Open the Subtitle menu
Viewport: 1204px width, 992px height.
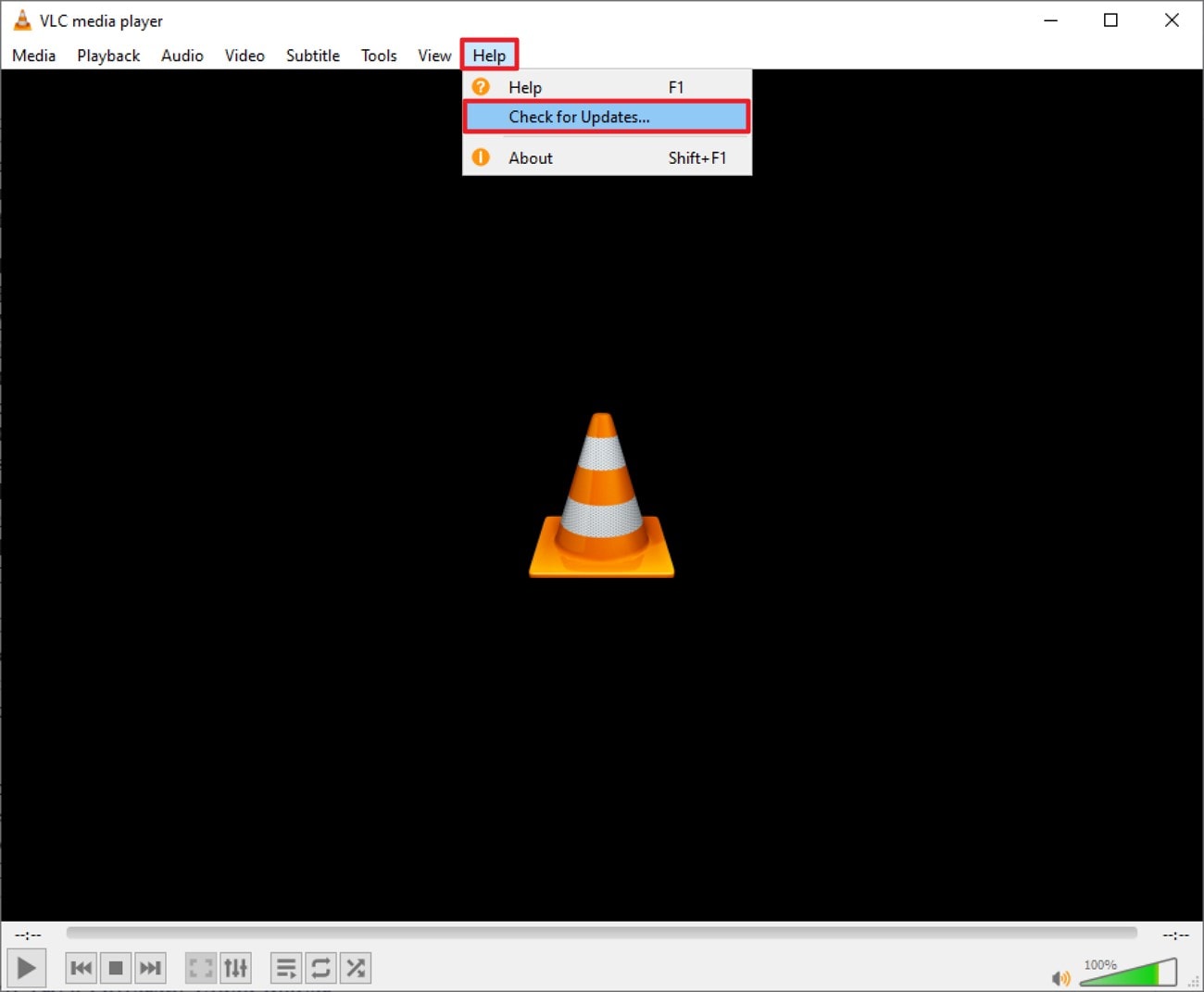click(x=313, y=56)
